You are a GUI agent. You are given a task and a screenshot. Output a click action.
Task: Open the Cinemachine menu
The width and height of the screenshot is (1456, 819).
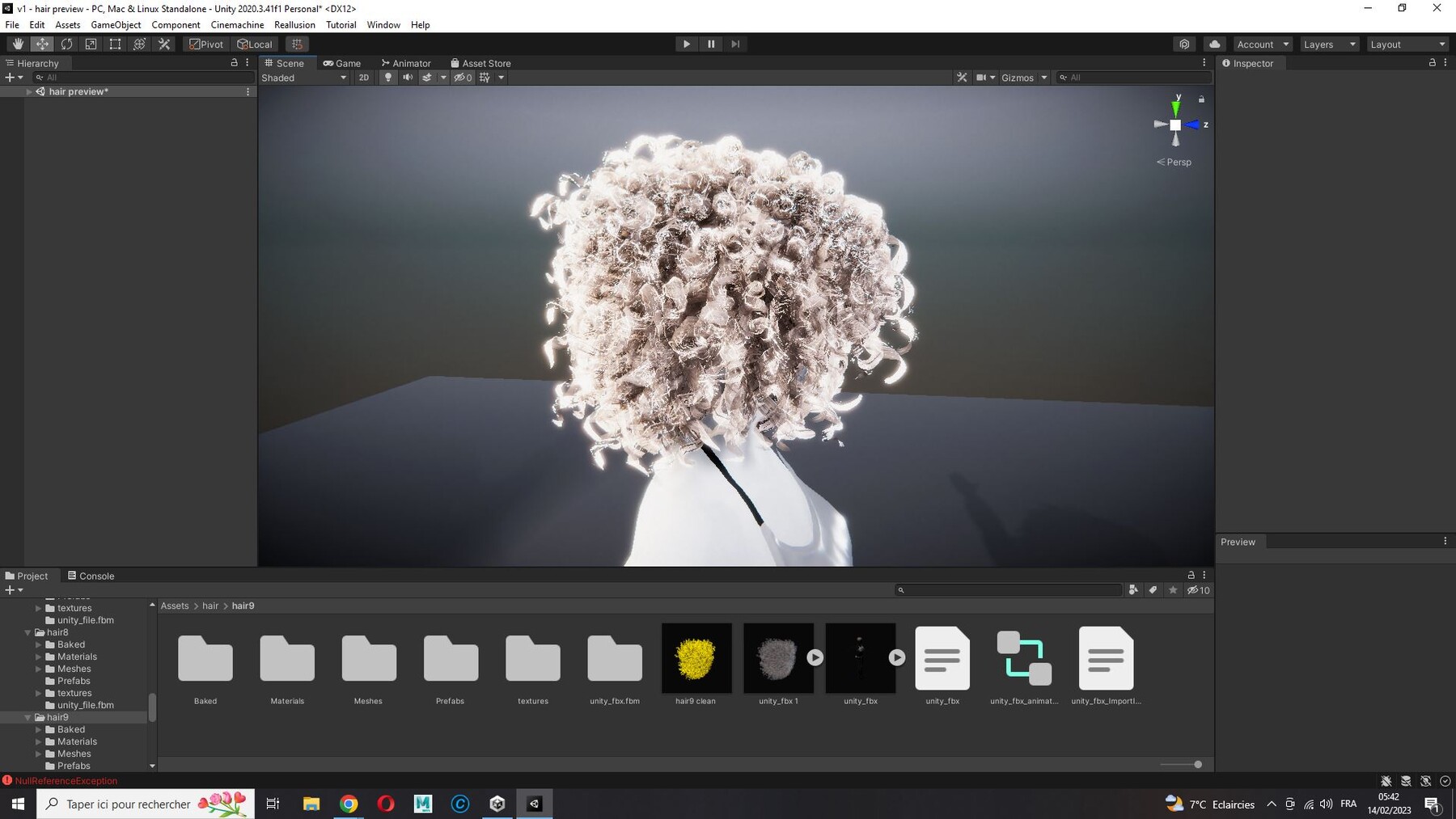pos(237,25)
